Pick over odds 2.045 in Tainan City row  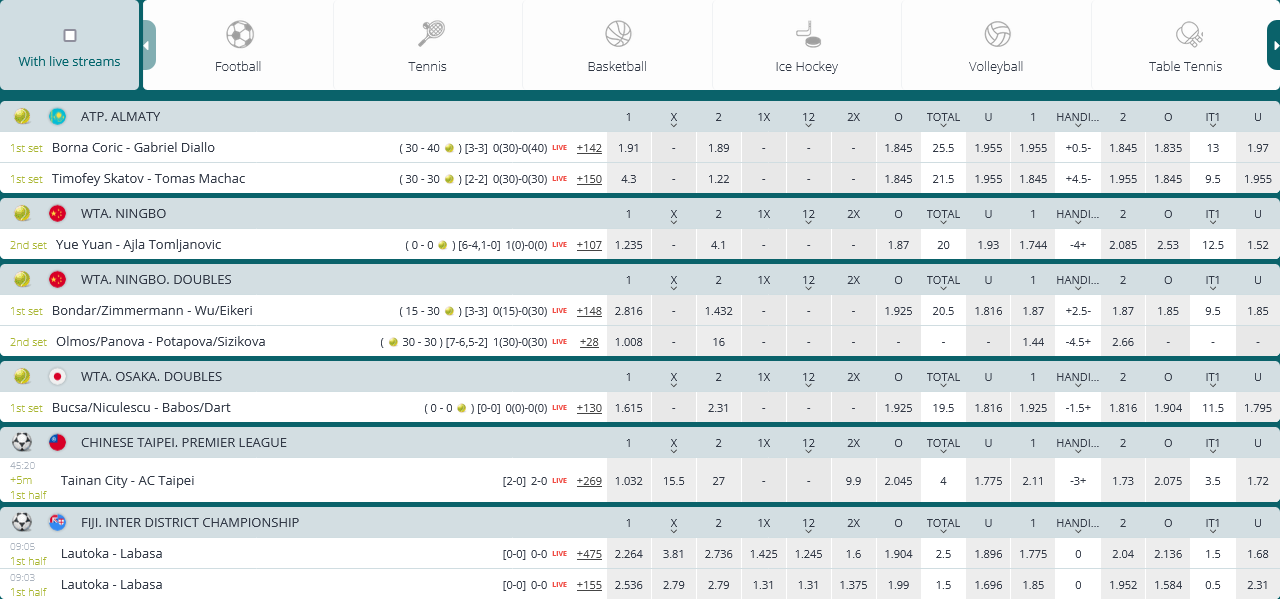(898, 480)
